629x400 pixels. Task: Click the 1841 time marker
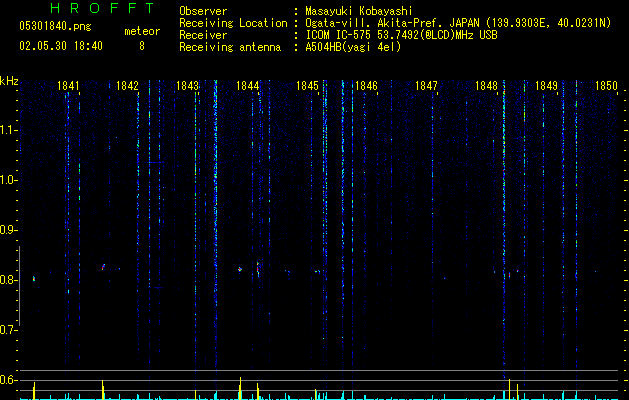coord(68,86)
